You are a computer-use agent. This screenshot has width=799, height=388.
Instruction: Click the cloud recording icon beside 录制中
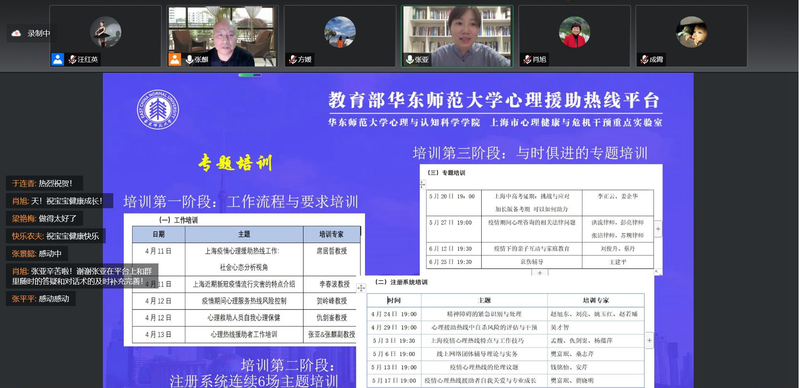point(16,33)
